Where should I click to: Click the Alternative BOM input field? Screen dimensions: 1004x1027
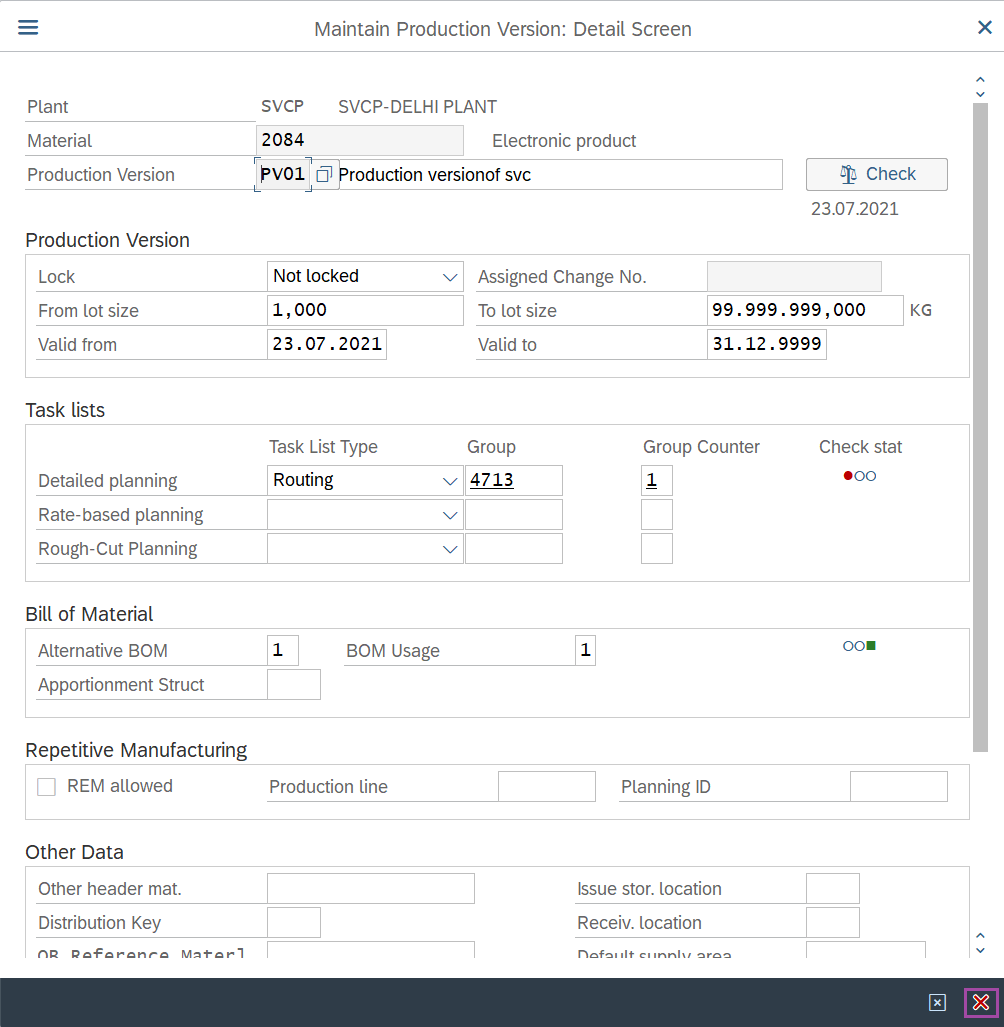282,651
